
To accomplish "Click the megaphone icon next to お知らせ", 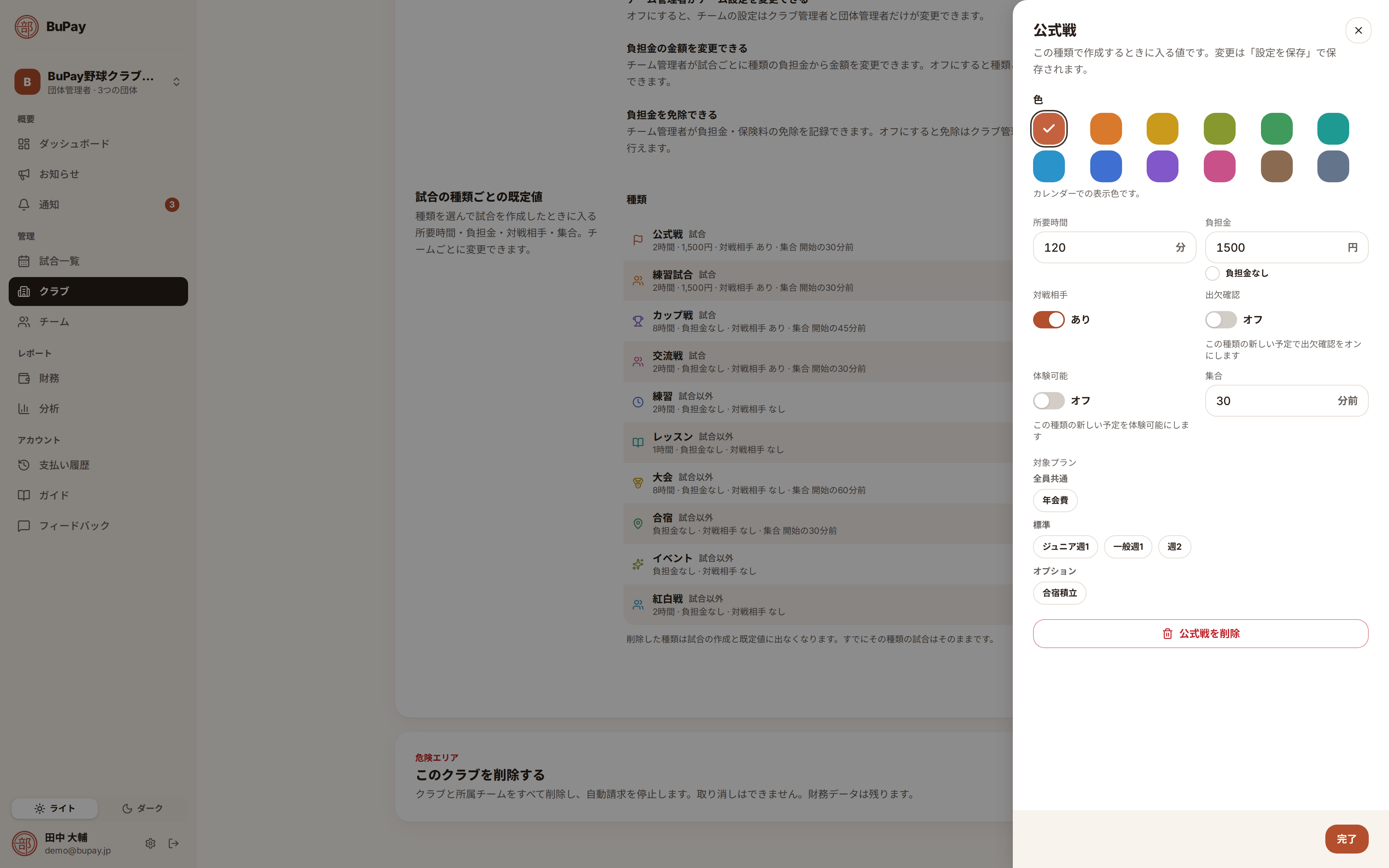I will [x=24, y=174].
